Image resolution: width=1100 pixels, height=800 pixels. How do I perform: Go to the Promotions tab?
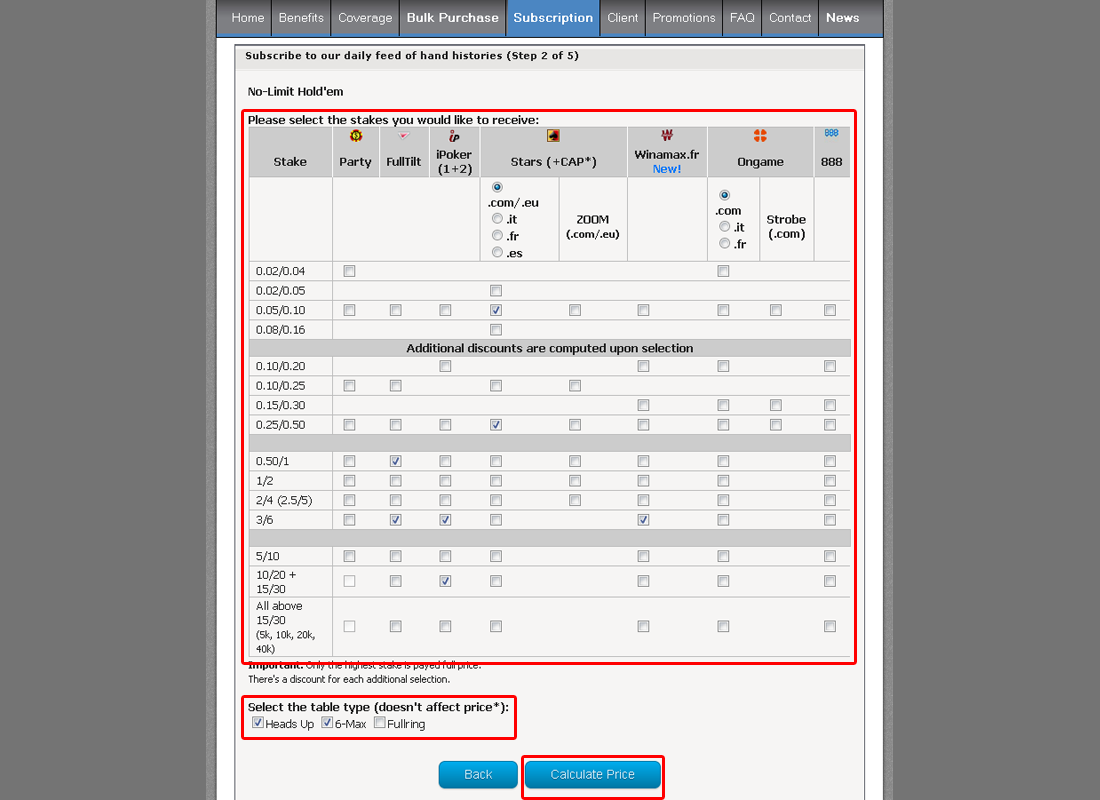tap(684, 18)
